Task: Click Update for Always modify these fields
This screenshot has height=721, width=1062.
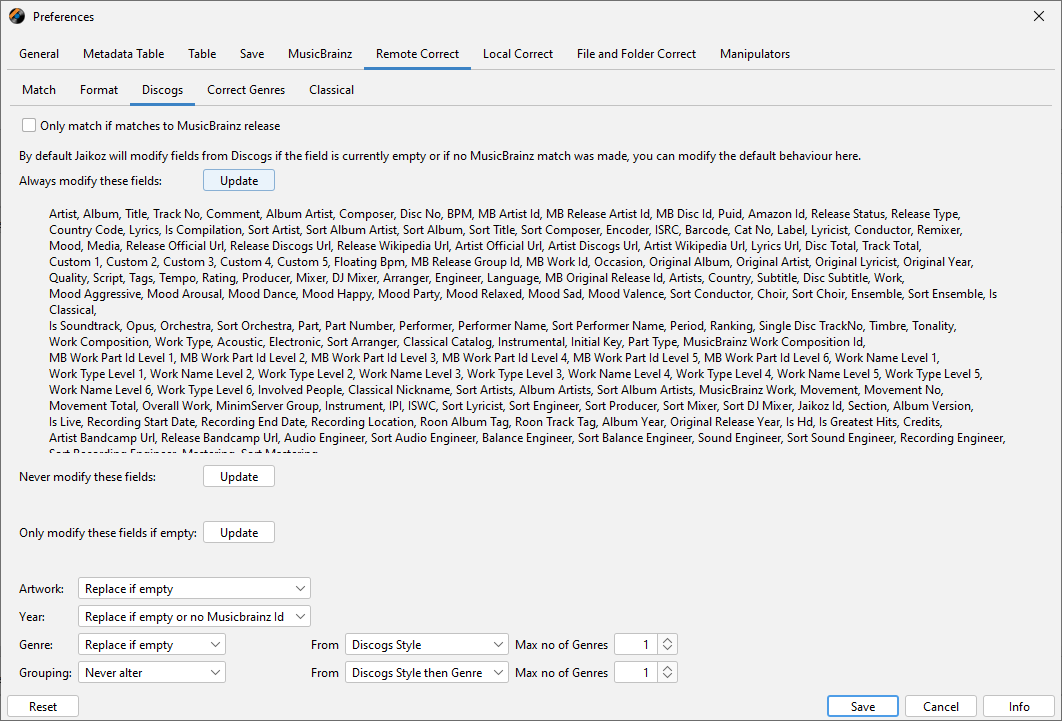Action: pyautogui.click(x=239, y=181)
